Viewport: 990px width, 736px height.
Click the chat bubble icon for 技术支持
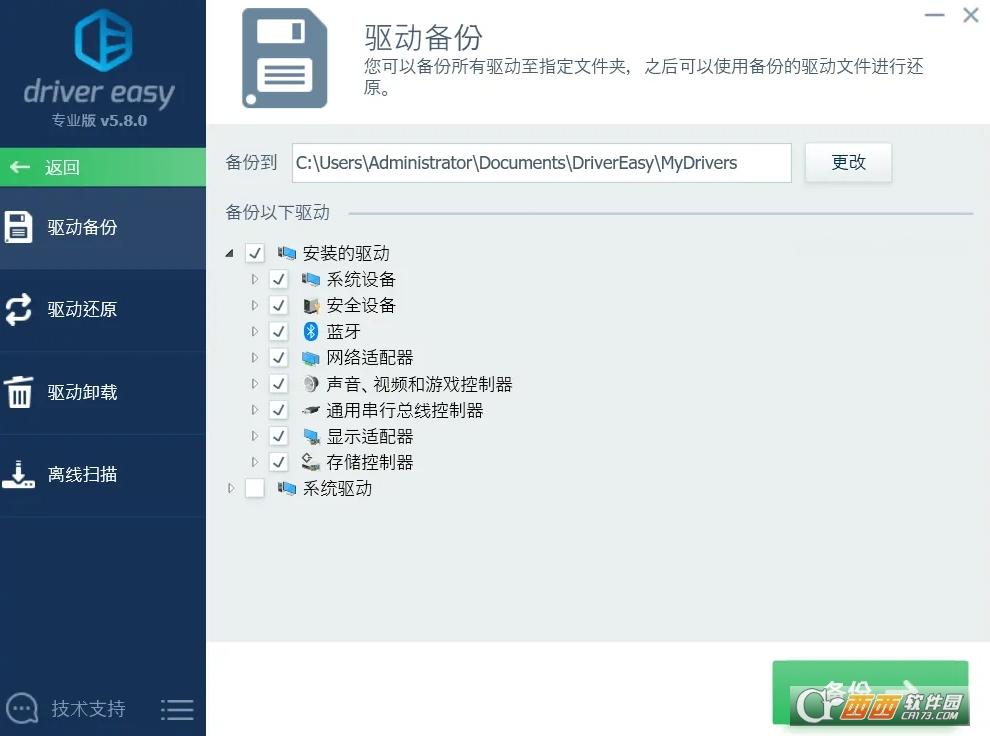pos(22,709)
